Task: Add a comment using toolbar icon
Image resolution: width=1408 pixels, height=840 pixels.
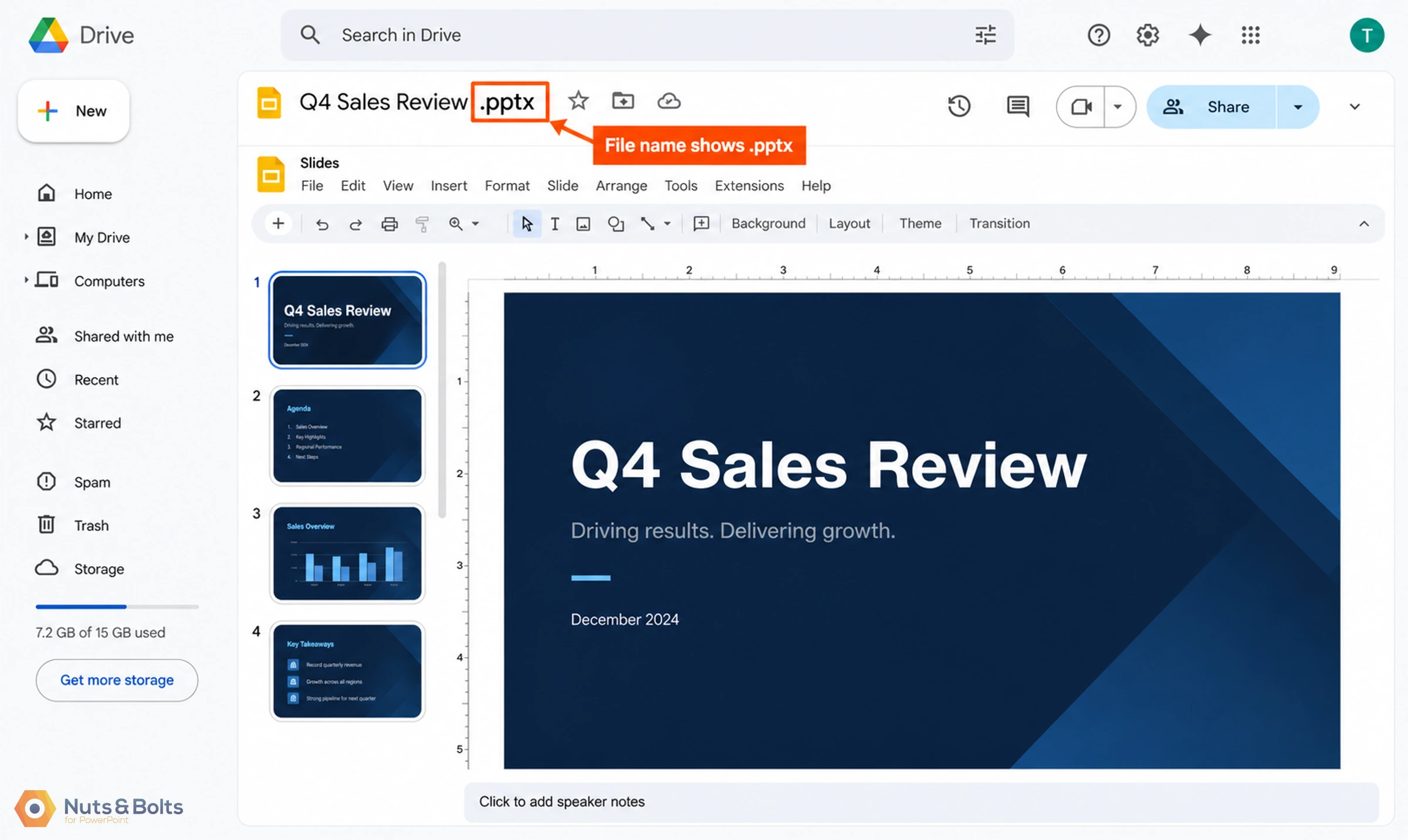Action: (701, 223)
